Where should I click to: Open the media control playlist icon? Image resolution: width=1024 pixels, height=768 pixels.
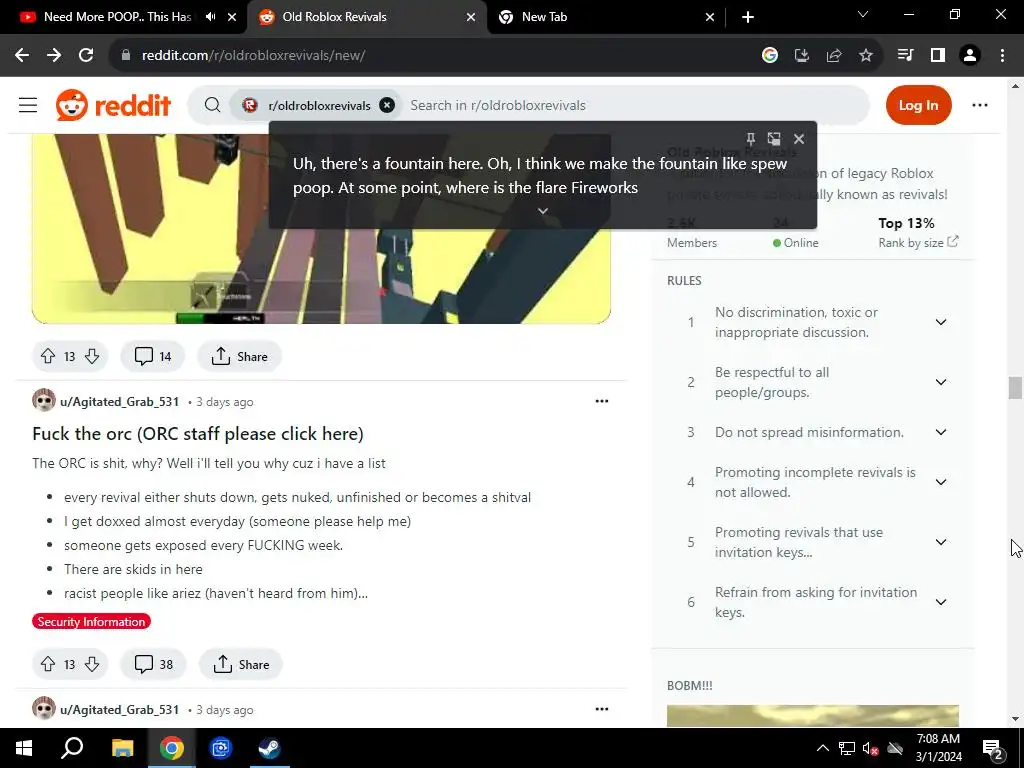pos(906,56)
